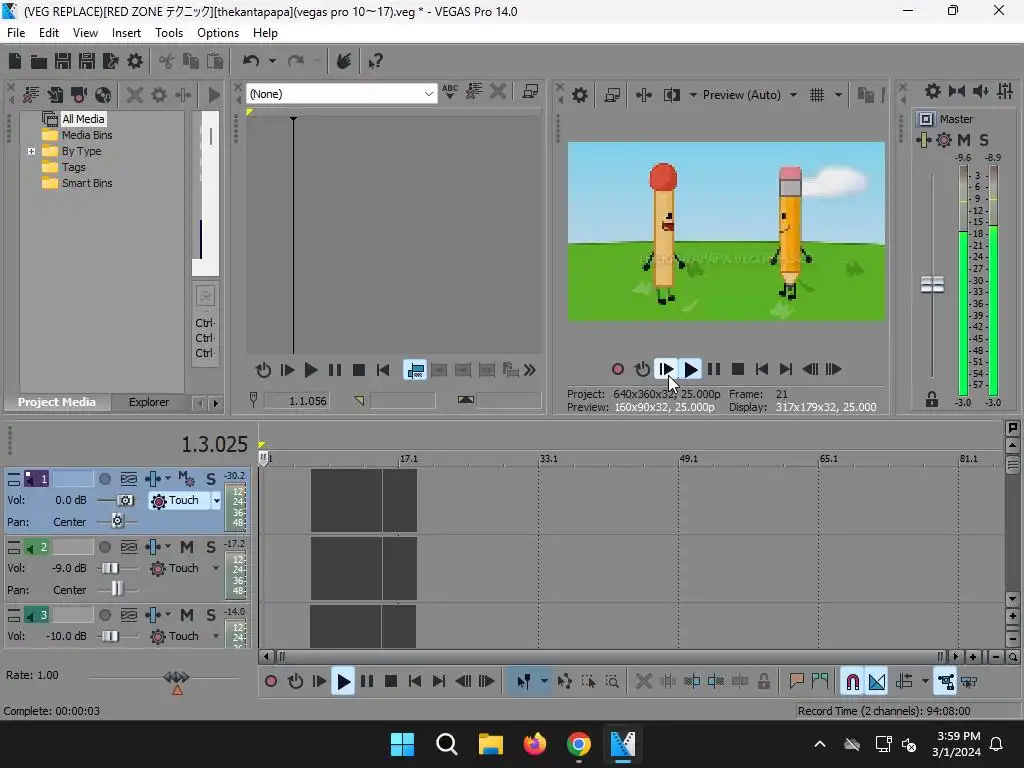Open overlays grid dropdown arrow
Viewport: 1024px width, 768px height.
pyautogui.click(x=838, y=95)
